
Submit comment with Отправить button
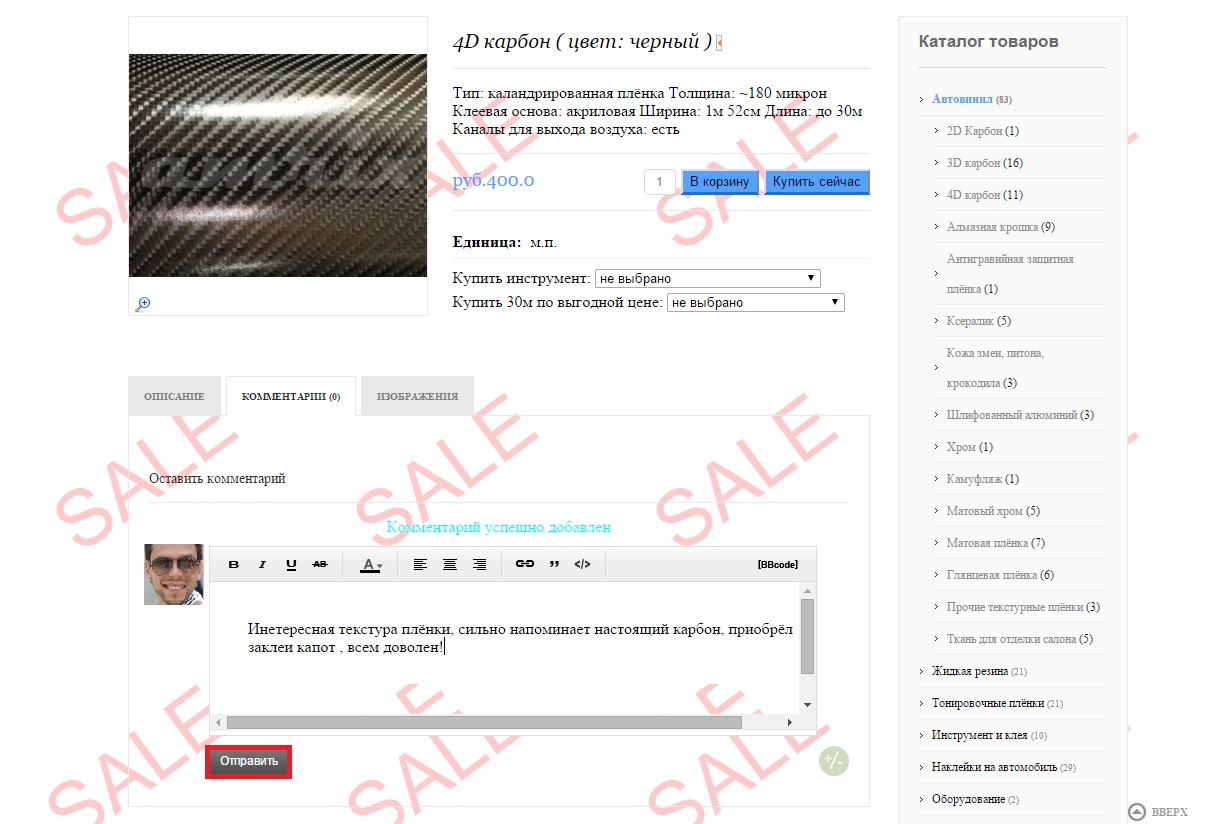(x=249, y=761)
